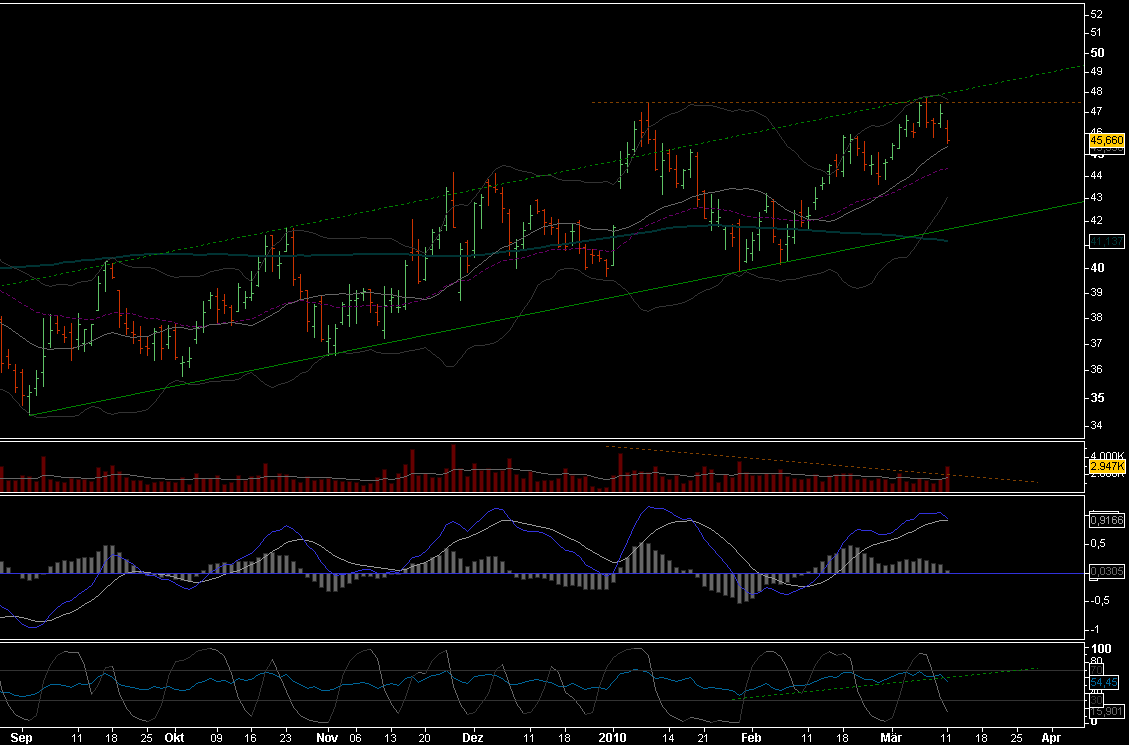Click the Mär month label on time axis
This screenshot has width=1129, height=745.
pyautogui.click(x=891, y=738)
